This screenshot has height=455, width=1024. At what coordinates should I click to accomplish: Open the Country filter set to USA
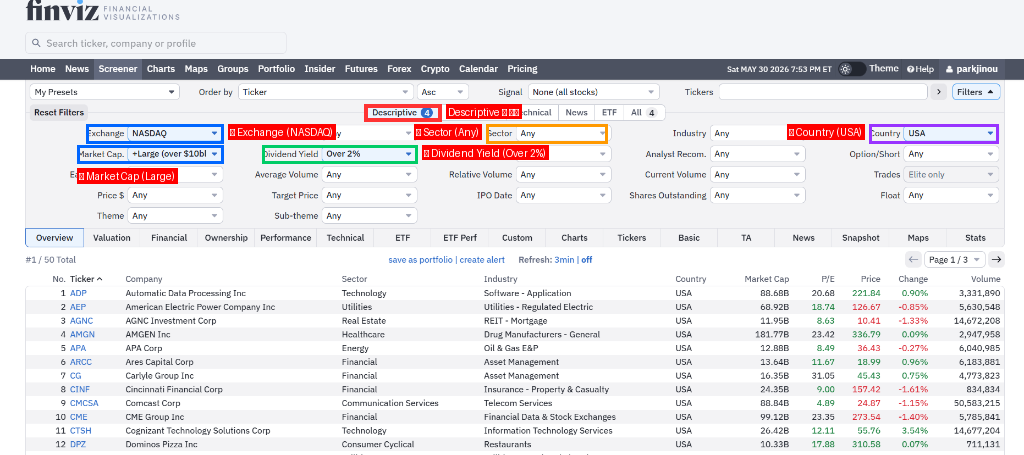click(x=951, y=133)
